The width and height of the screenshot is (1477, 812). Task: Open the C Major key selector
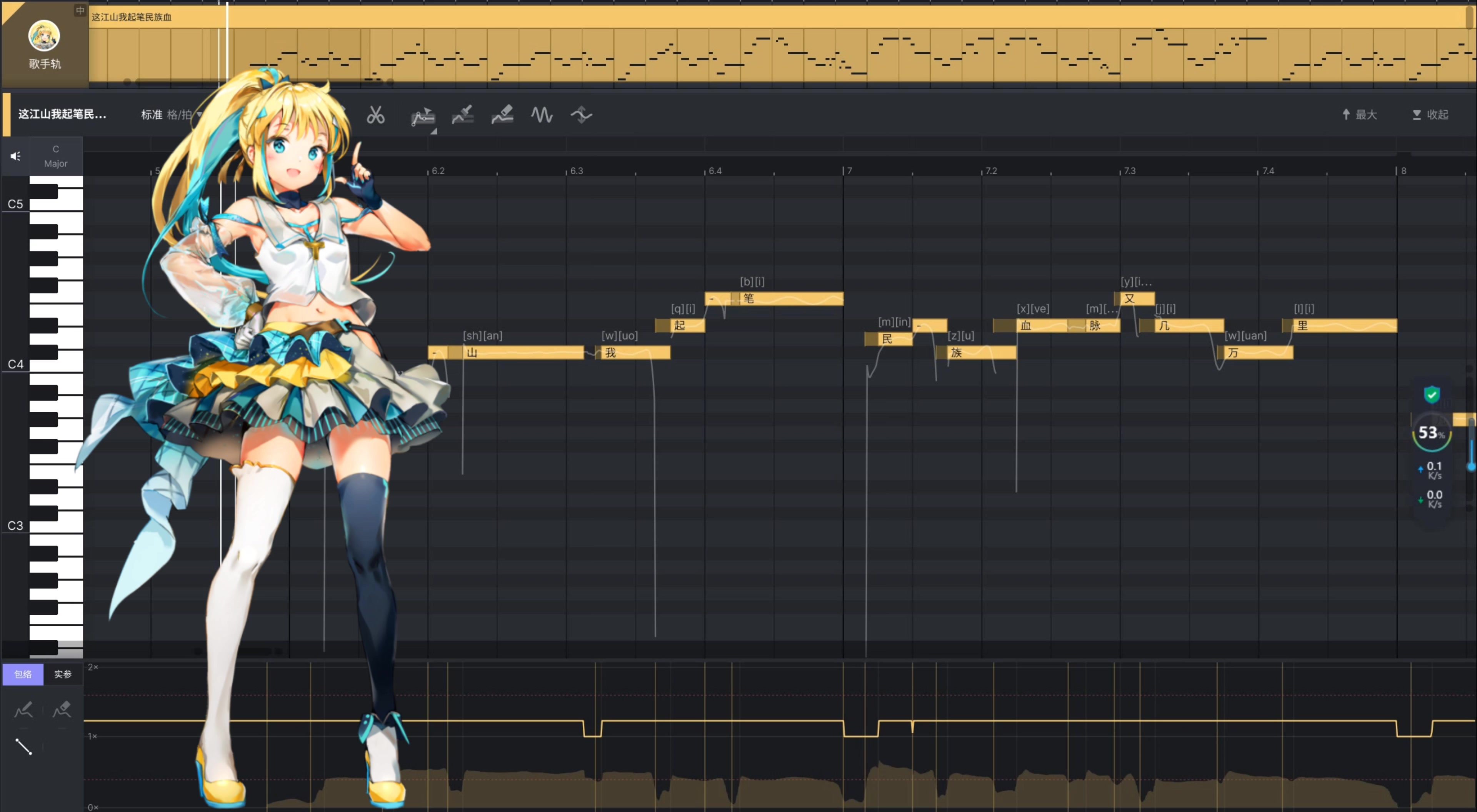point(56,156)
